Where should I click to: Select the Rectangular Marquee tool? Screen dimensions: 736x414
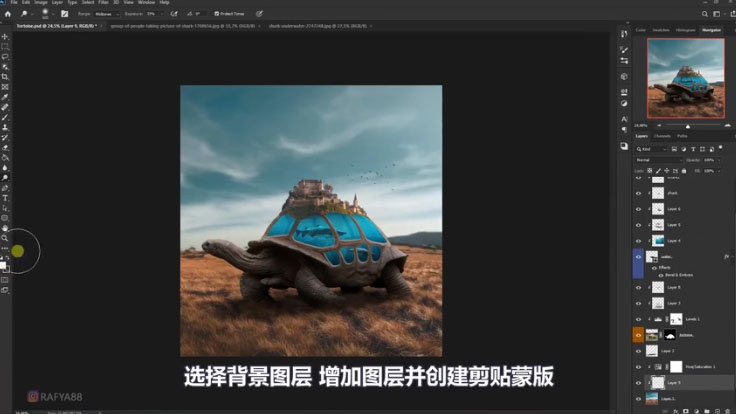click(5, 46)
